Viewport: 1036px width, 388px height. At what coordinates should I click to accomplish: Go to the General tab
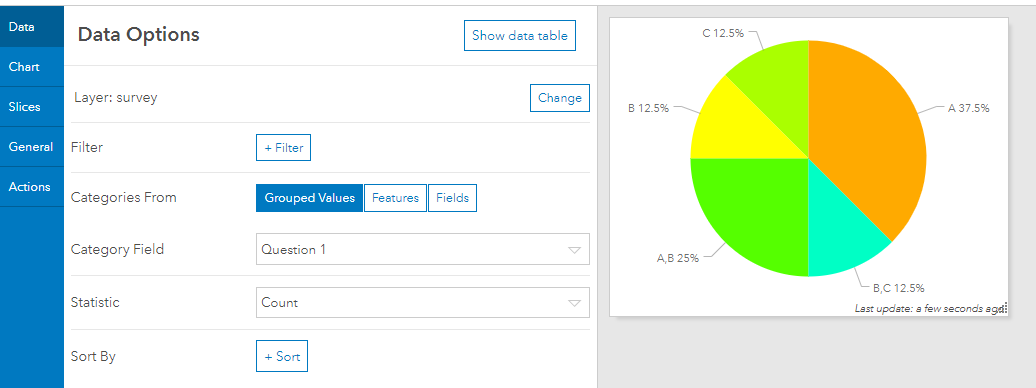32,147
